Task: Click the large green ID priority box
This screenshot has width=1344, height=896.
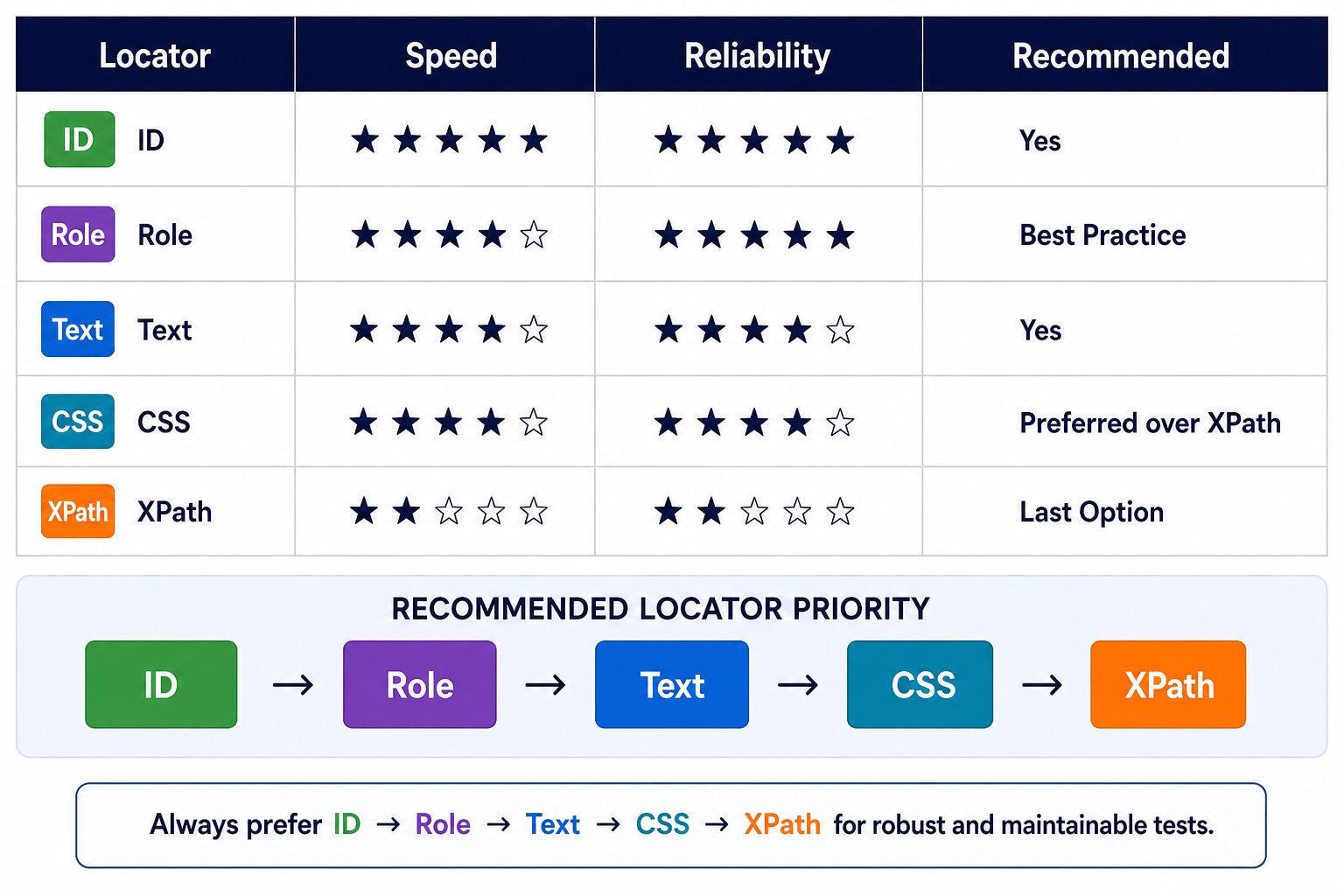Action: [161, 684]
